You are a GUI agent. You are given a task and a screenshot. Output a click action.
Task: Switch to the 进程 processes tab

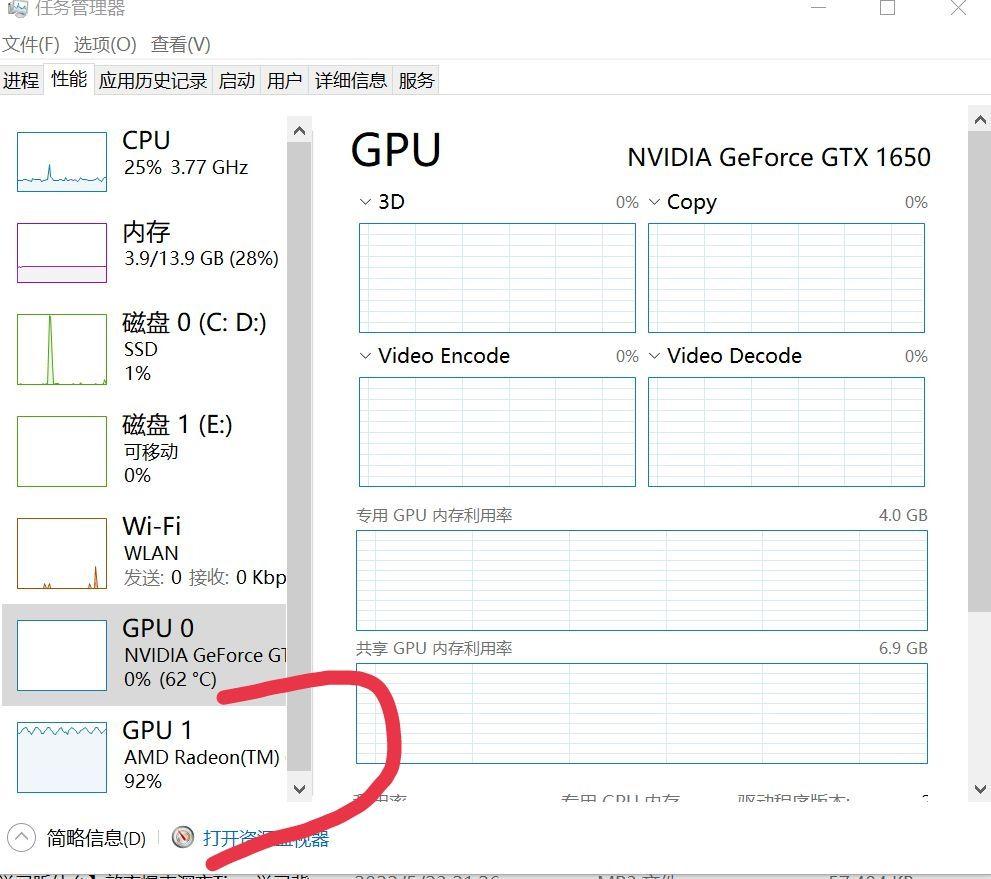click(x=21, y=80)
